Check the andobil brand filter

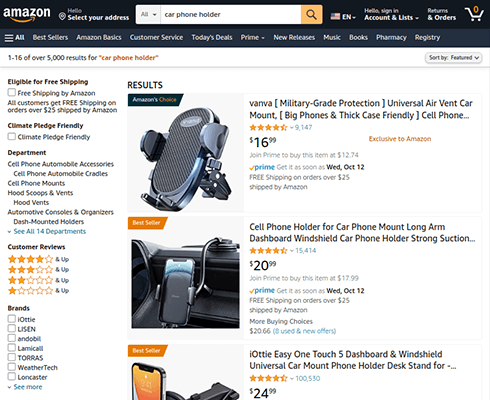12,338
